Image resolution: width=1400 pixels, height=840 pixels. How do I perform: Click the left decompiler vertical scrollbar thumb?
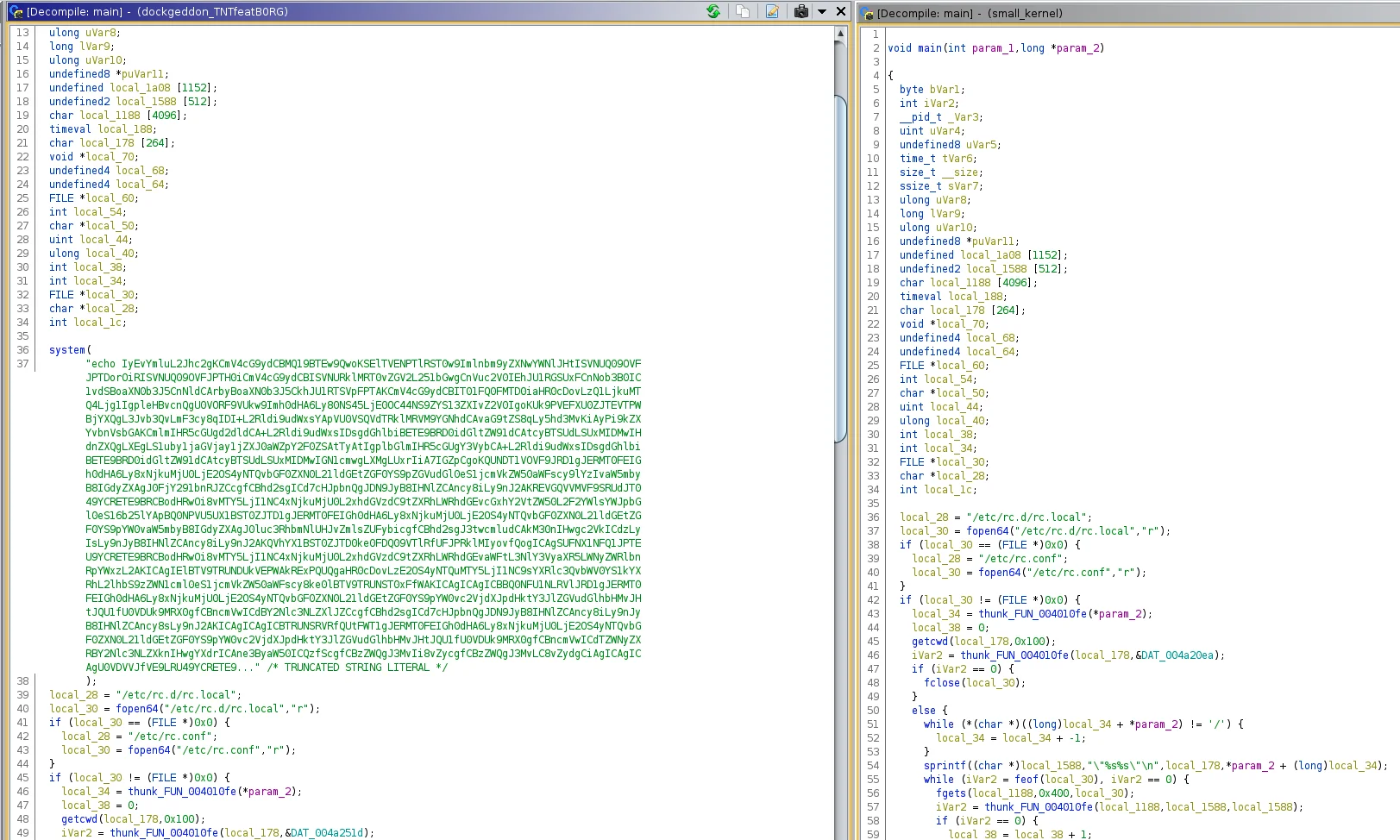pos(840,268)
